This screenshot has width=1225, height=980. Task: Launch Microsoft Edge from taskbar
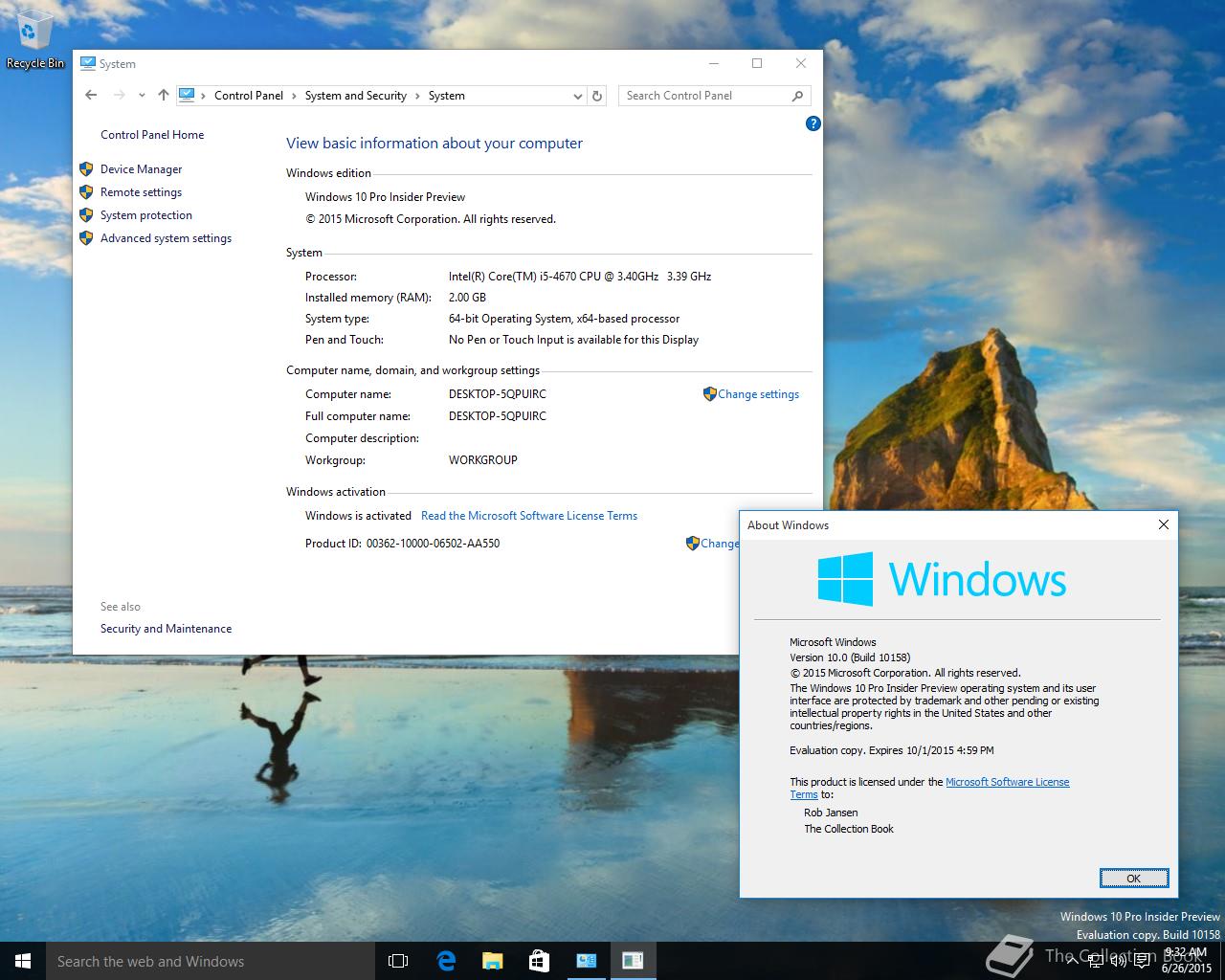(x=445, y=961)
